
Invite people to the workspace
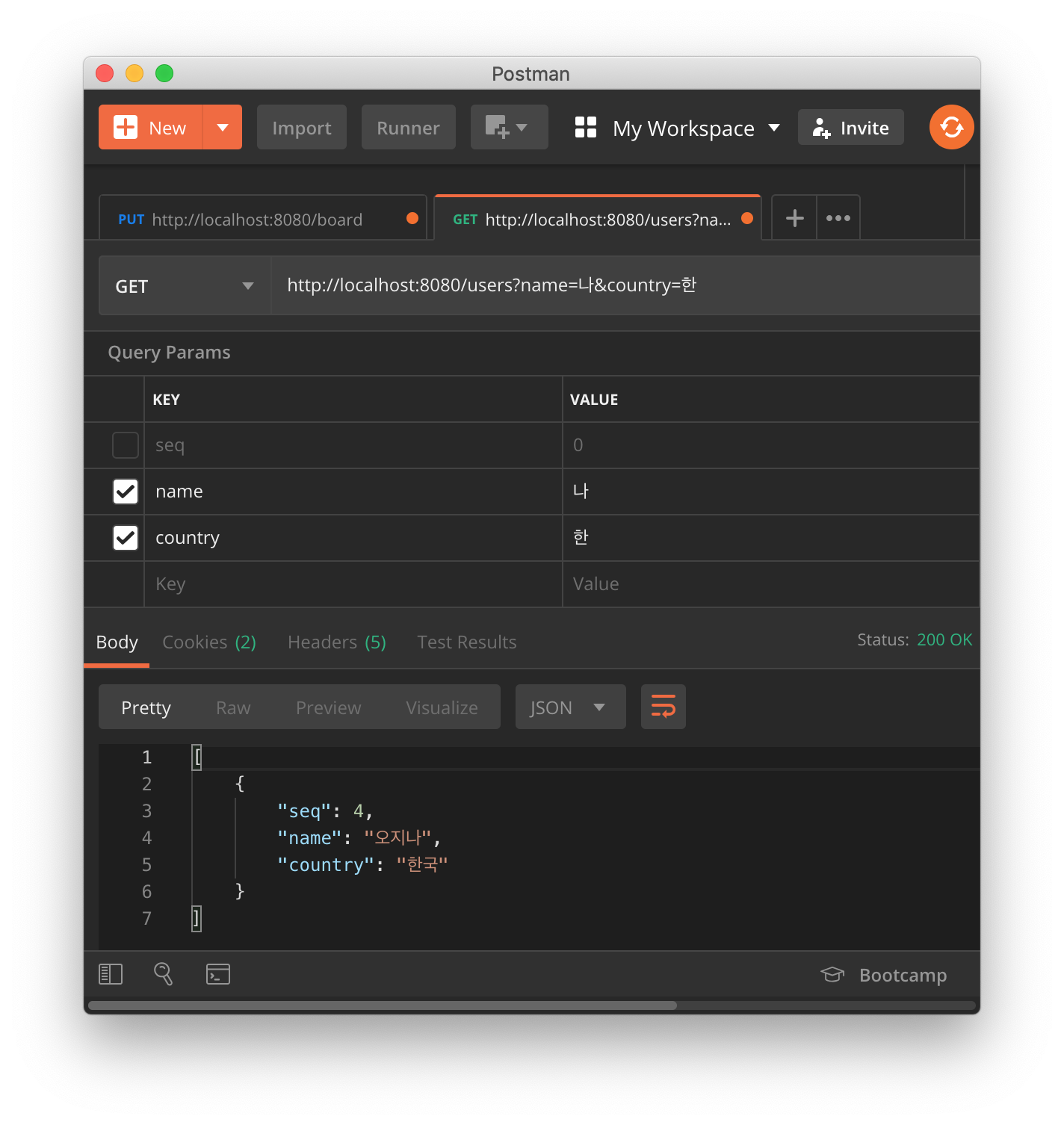coord(851,127)
